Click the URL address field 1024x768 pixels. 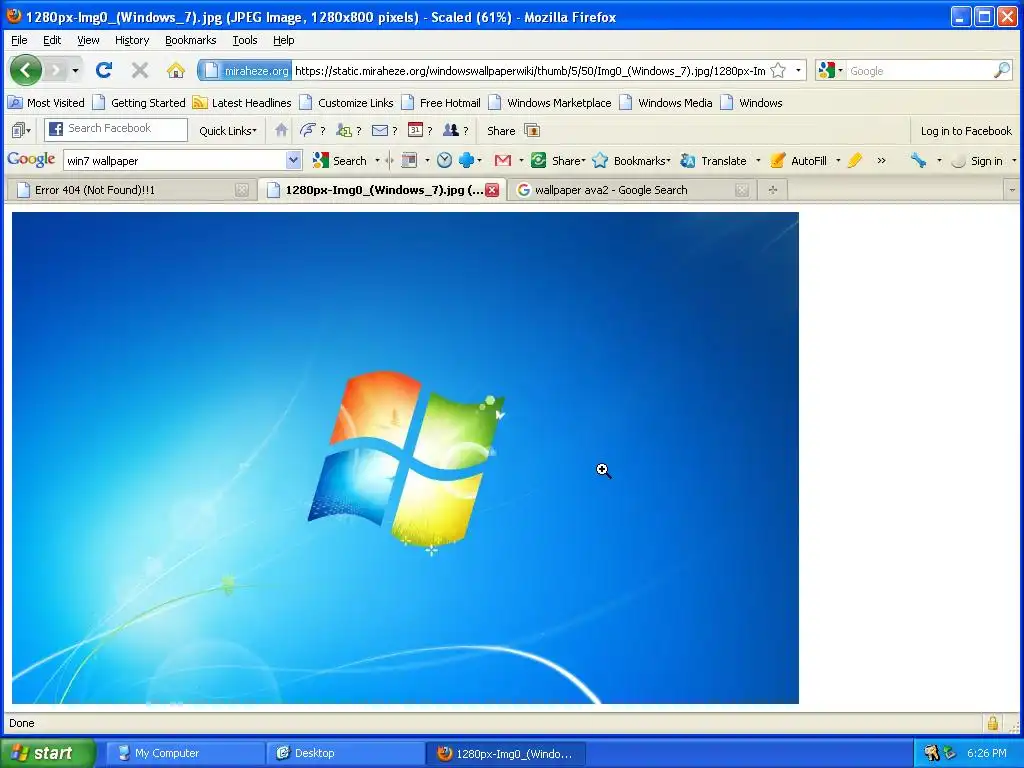[530, 71]
